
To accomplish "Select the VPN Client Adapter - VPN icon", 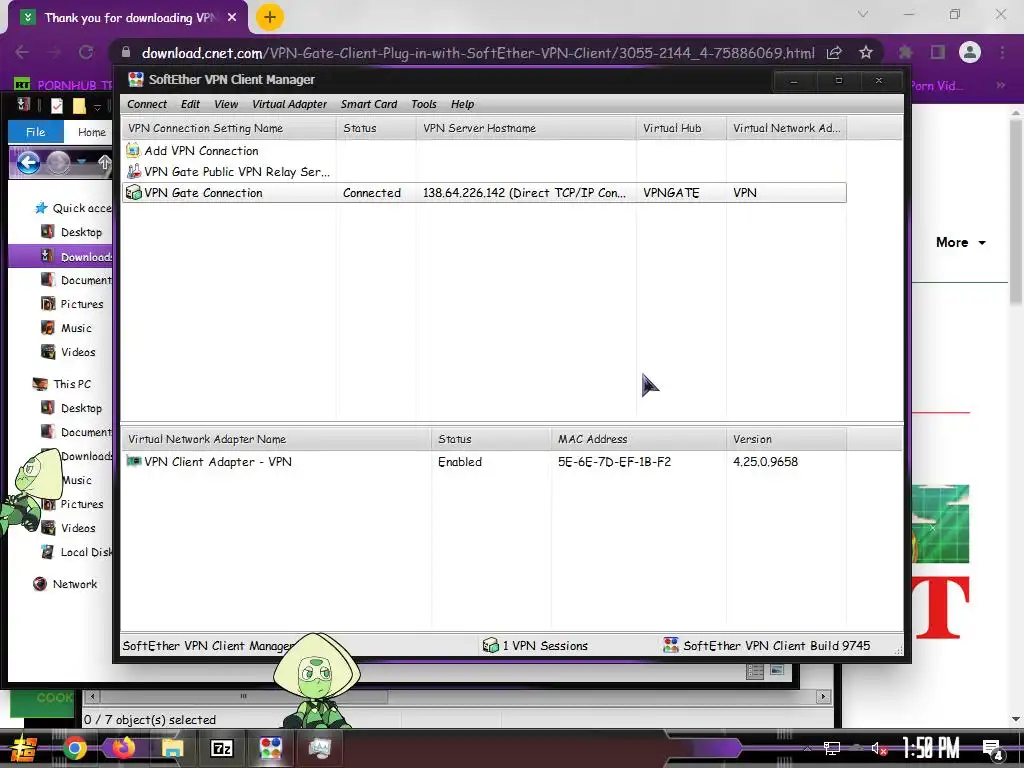I will pyautogui.click(x=133, y=461).
